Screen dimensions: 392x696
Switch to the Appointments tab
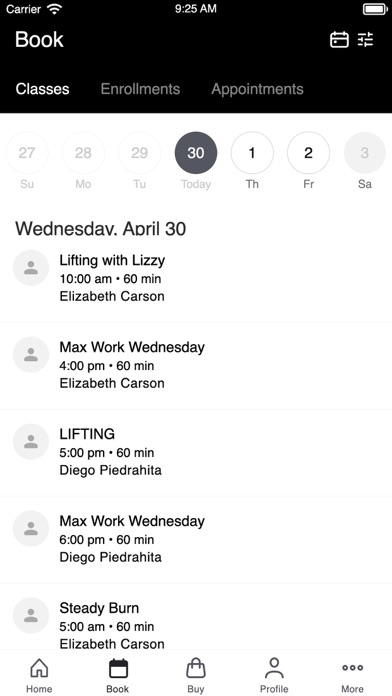point(257,89)
